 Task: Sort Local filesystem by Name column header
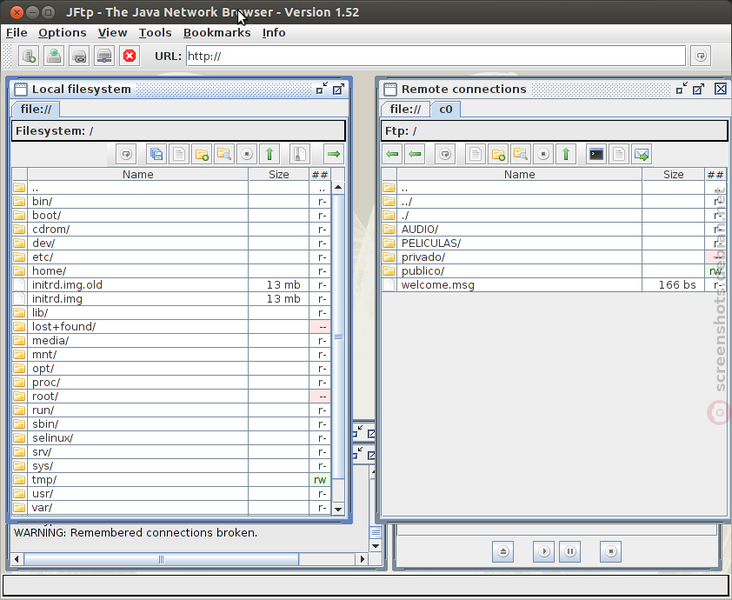click(138, 174)
